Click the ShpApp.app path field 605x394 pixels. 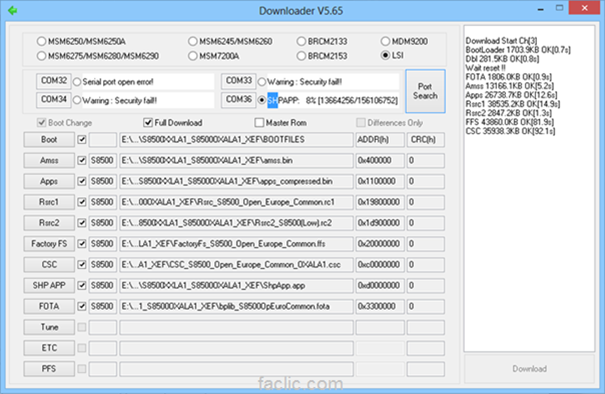click(x=236, y=286)
